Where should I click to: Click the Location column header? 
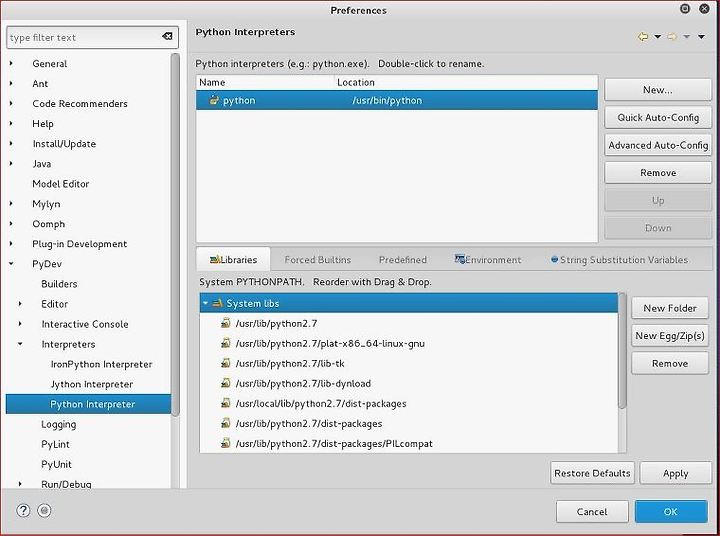click(466, 82)
